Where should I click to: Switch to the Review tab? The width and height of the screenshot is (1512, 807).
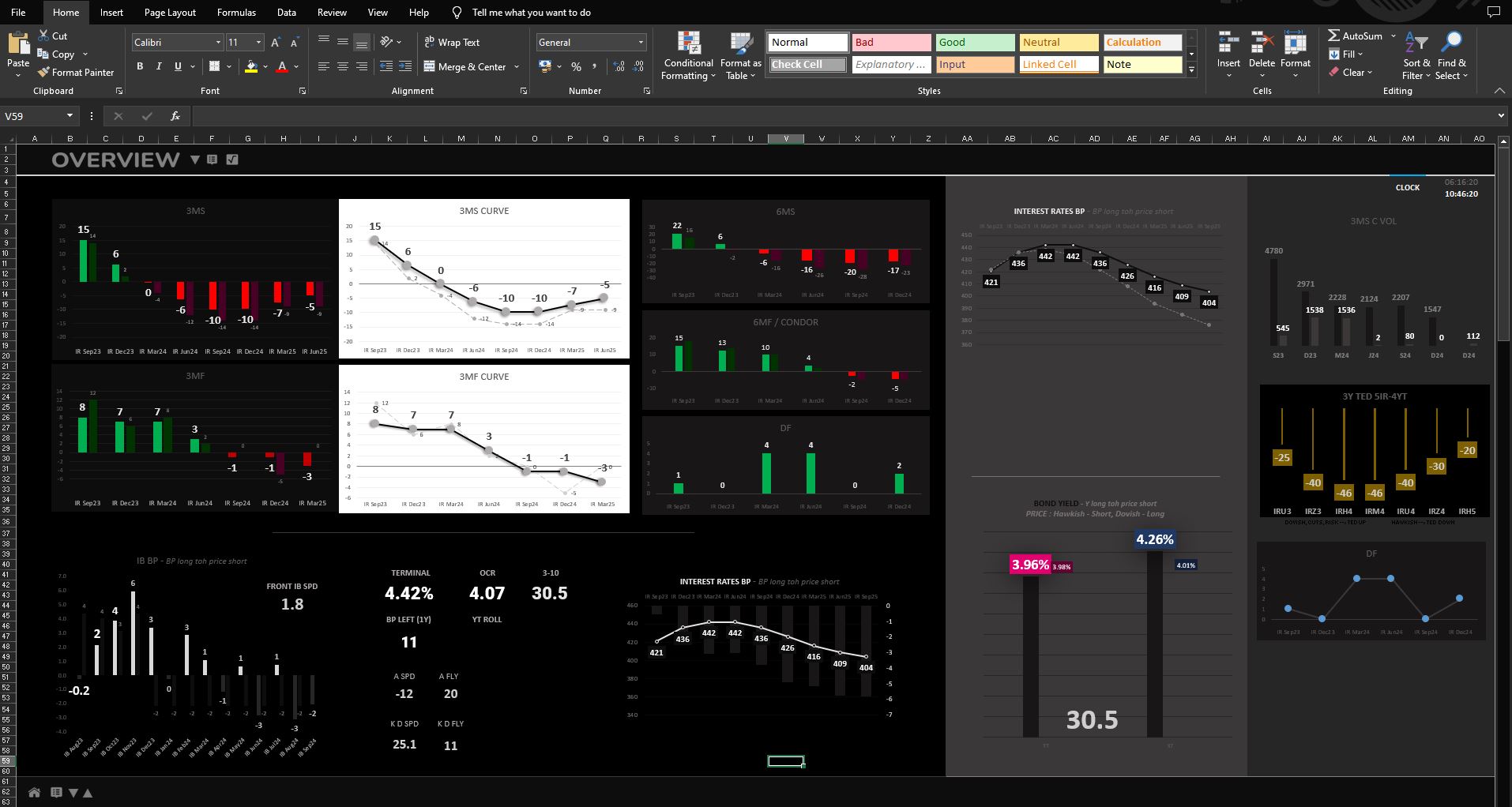tap(332, 13)
